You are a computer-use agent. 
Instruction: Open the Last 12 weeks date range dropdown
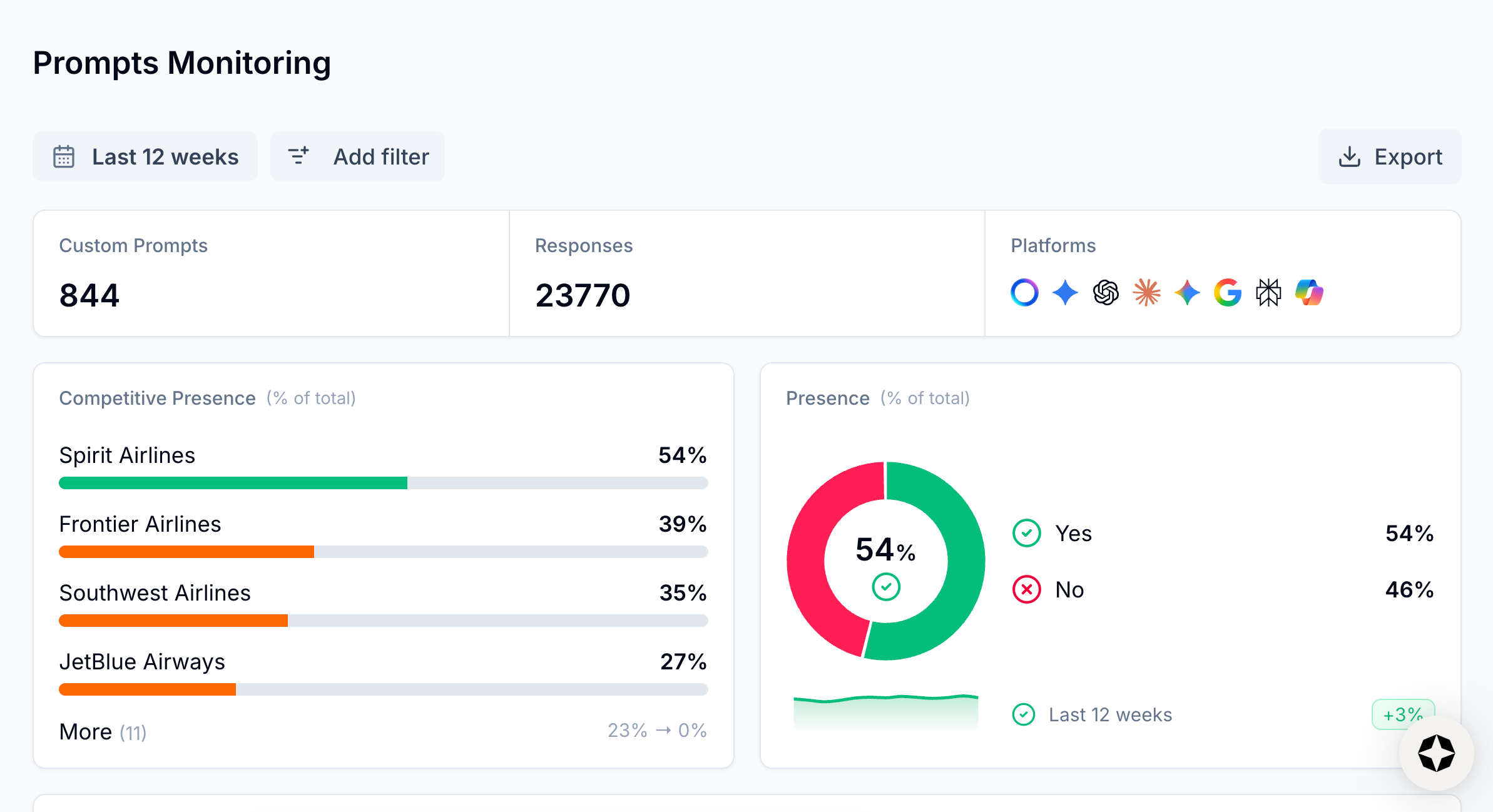pyautogui.click(x=145, y=156)
